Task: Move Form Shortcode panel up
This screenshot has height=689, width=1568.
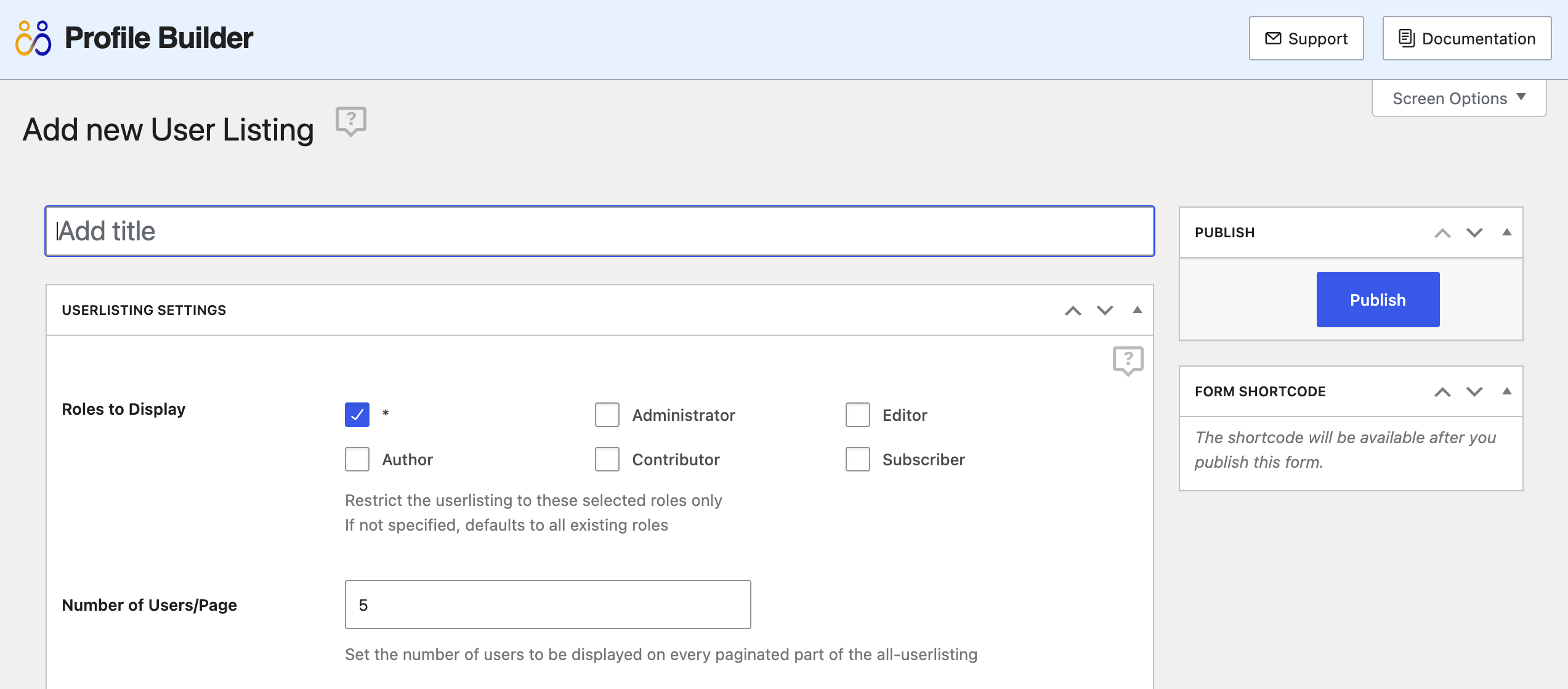Action: (x=1442, y=392)
